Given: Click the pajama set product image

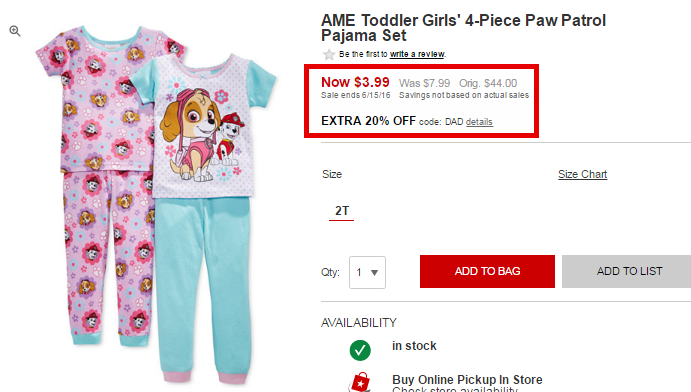Looking at the screenshot, I should pos(156,203).
